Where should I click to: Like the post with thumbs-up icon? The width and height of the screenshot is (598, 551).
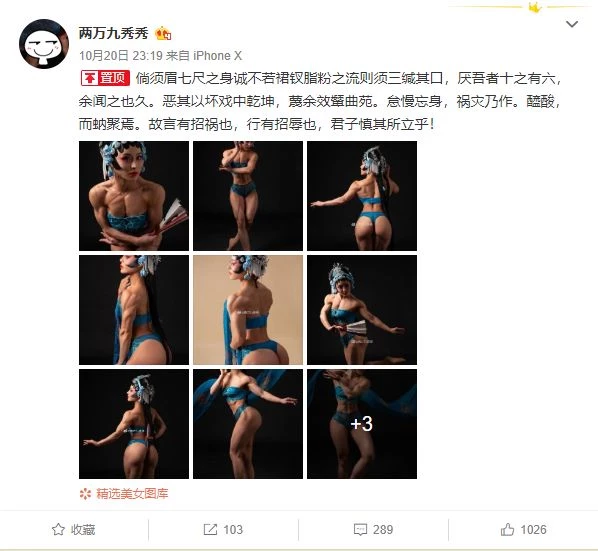tap(507, 529)
